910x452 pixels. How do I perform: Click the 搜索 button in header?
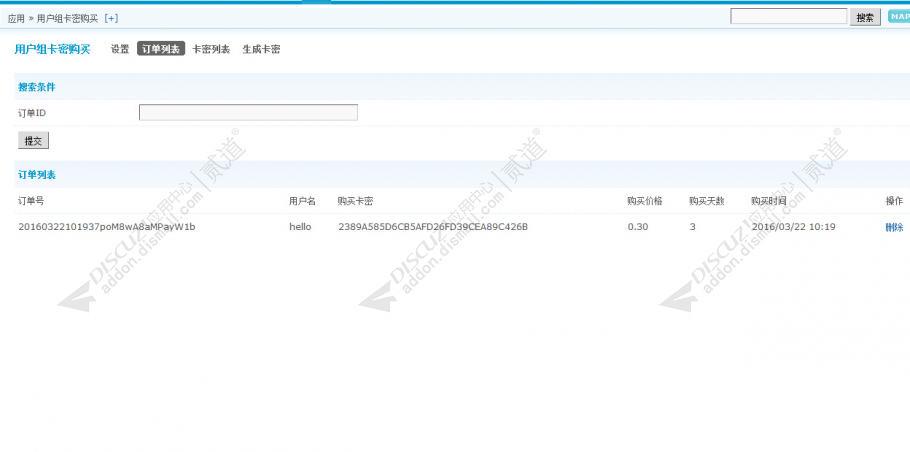coord(865,17)
